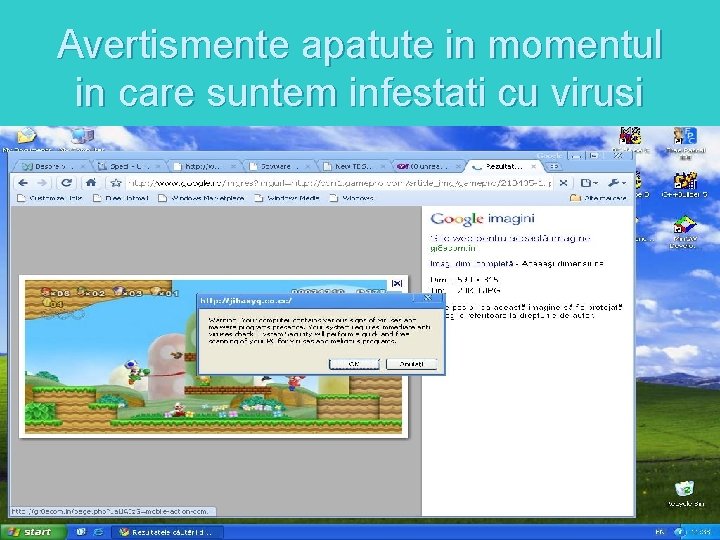The width and height of the screenshot is (720, 540).
Task: Open the browser home page icon
Action: click(x=91, y=183)
